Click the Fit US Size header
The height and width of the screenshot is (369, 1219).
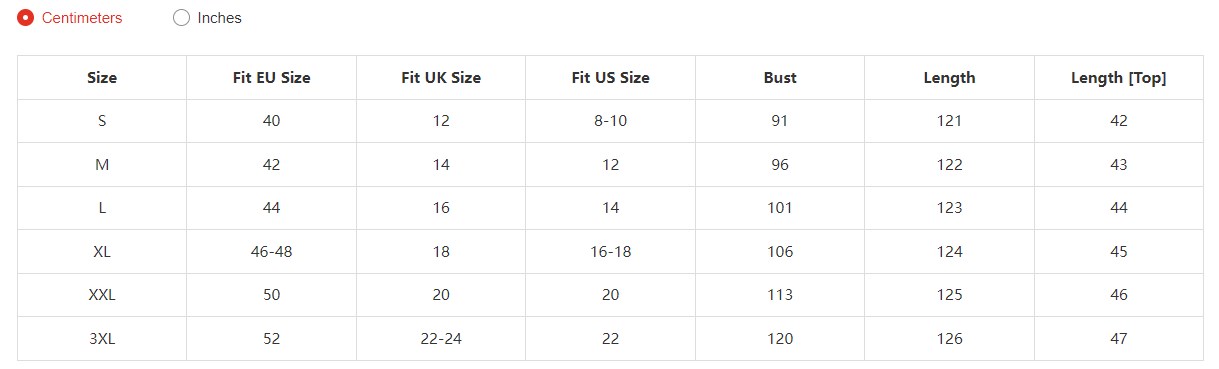click(610, 78)
